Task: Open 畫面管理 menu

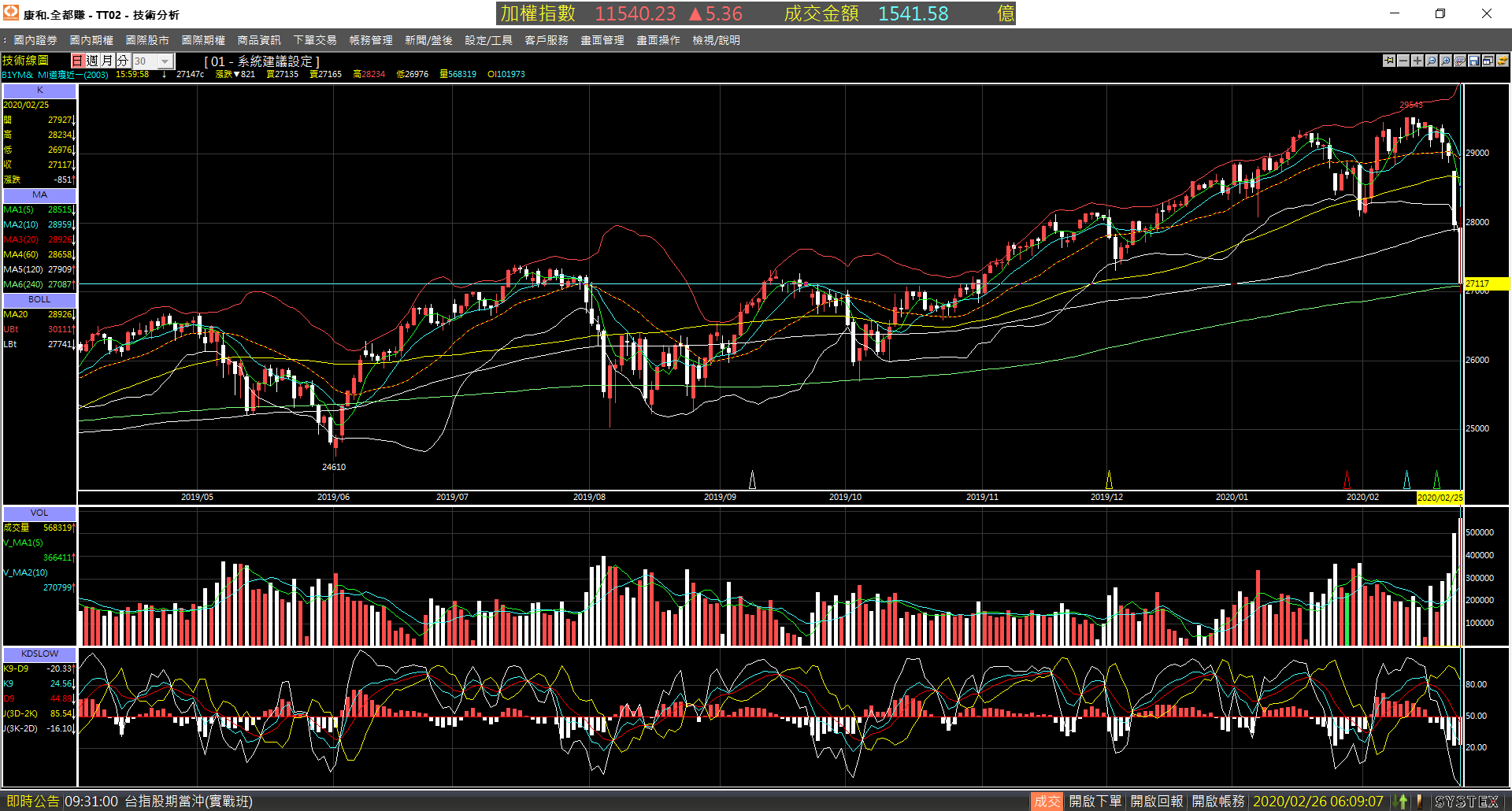Action: pyautogui.click(x=602, y=40)
